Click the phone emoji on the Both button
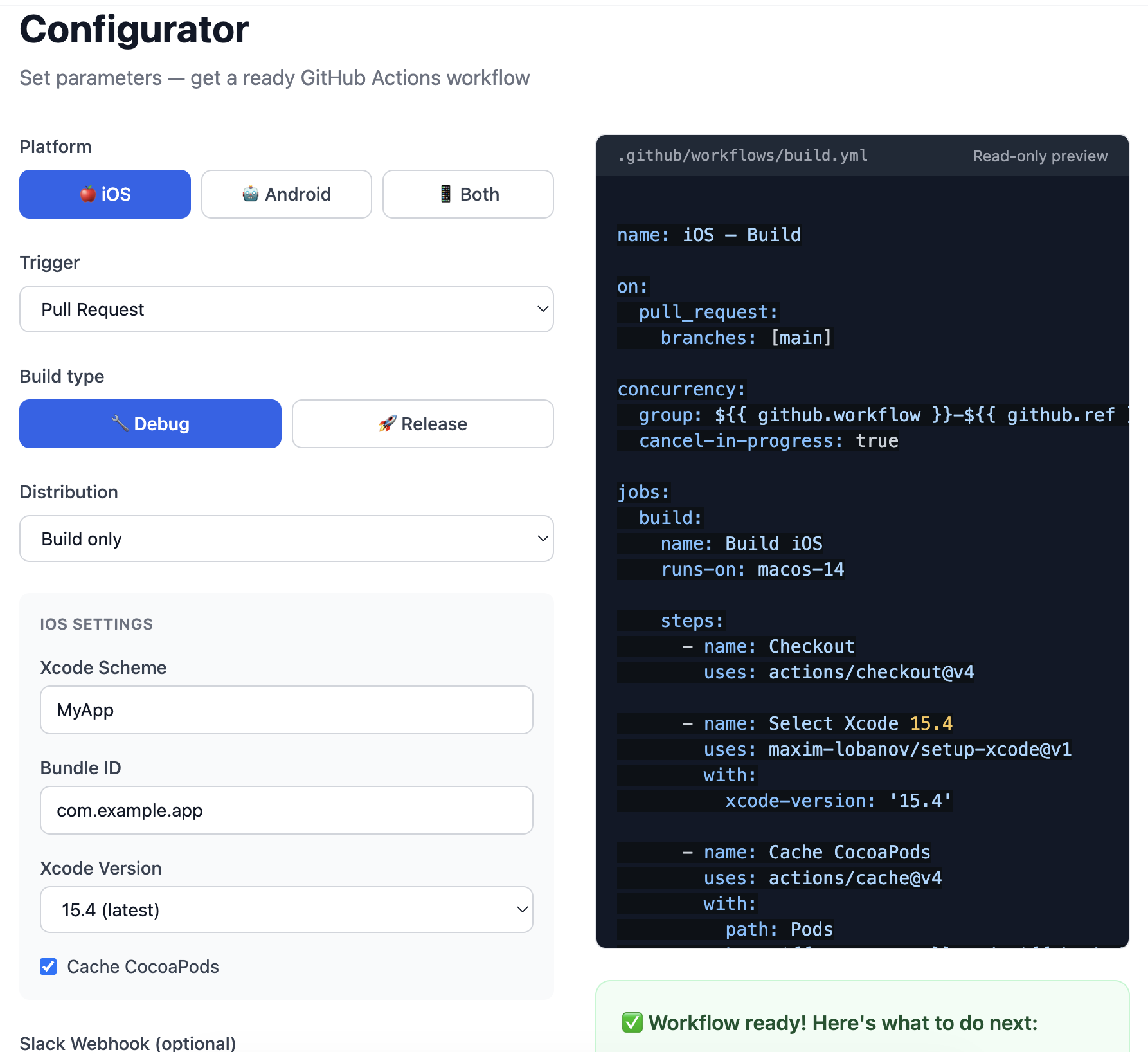1148x1052 pixels. pos(445,194)
